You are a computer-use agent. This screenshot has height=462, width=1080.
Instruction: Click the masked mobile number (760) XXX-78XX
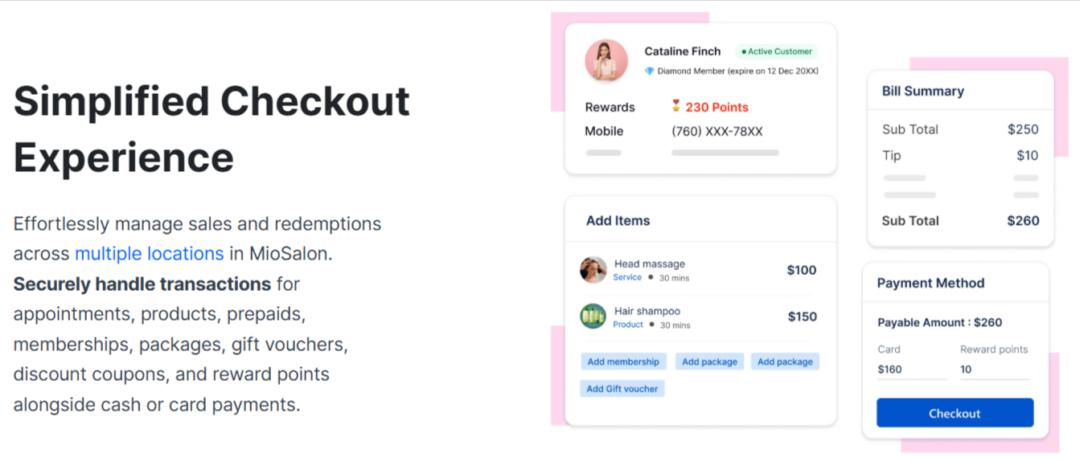click(x=717, y=131)
